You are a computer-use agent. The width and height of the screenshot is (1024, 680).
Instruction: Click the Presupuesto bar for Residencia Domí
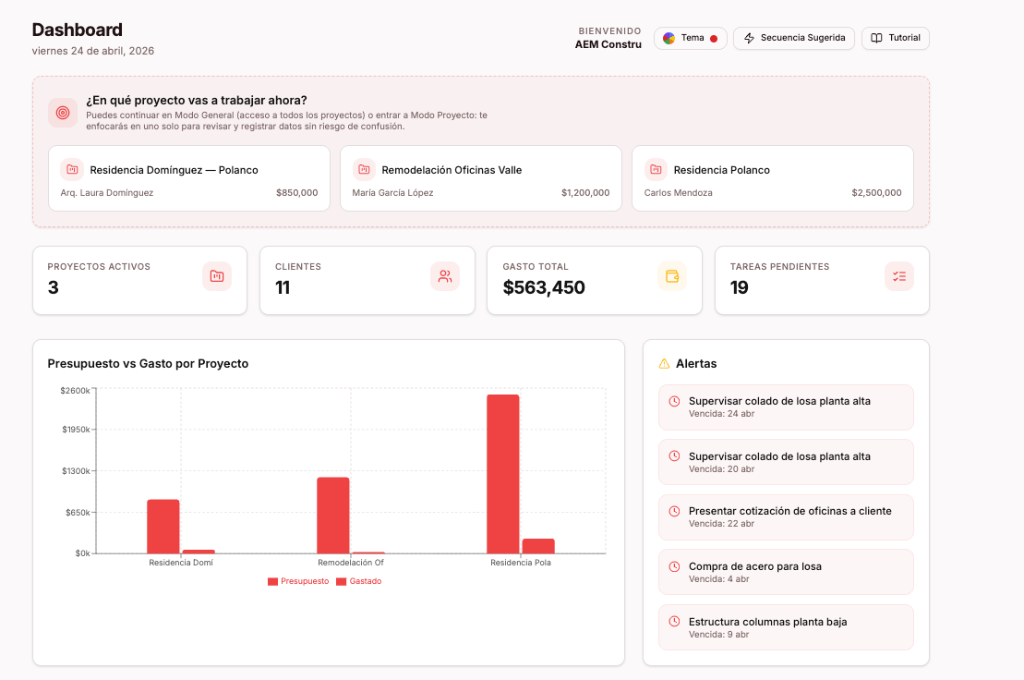pyautogui.click(x=163, y=526)
